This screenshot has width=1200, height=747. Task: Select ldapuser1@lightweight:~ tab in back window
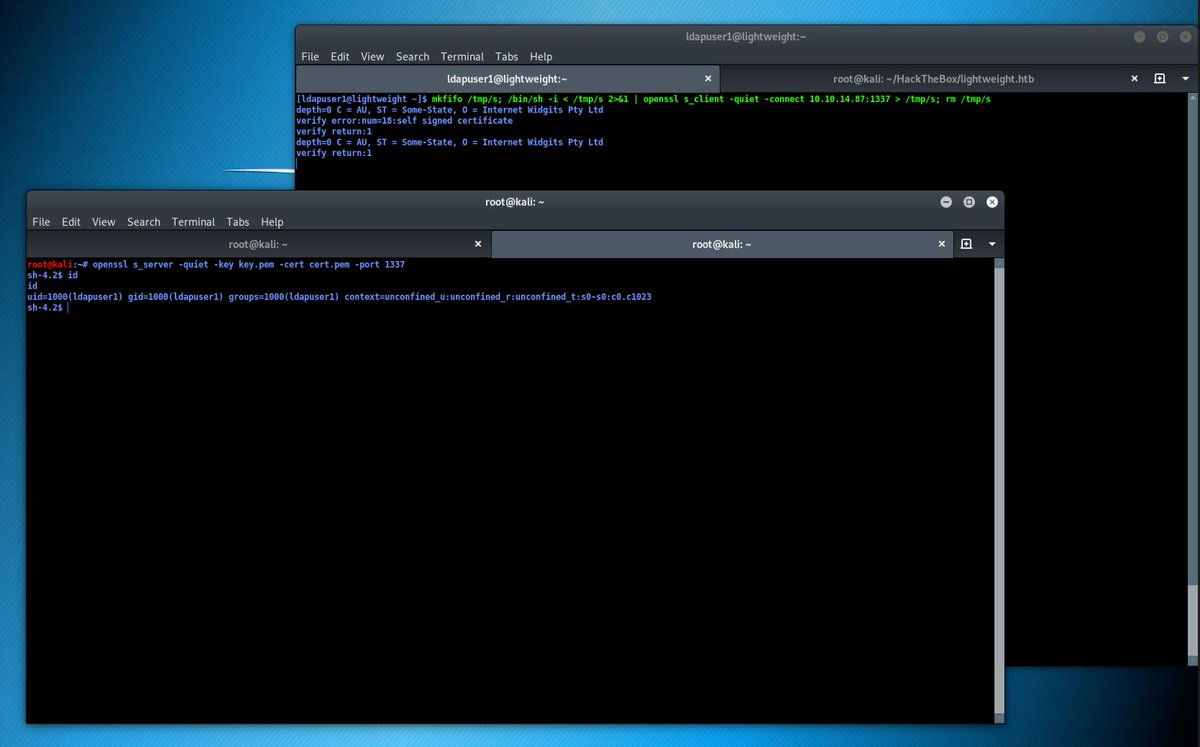click(508, 78)
